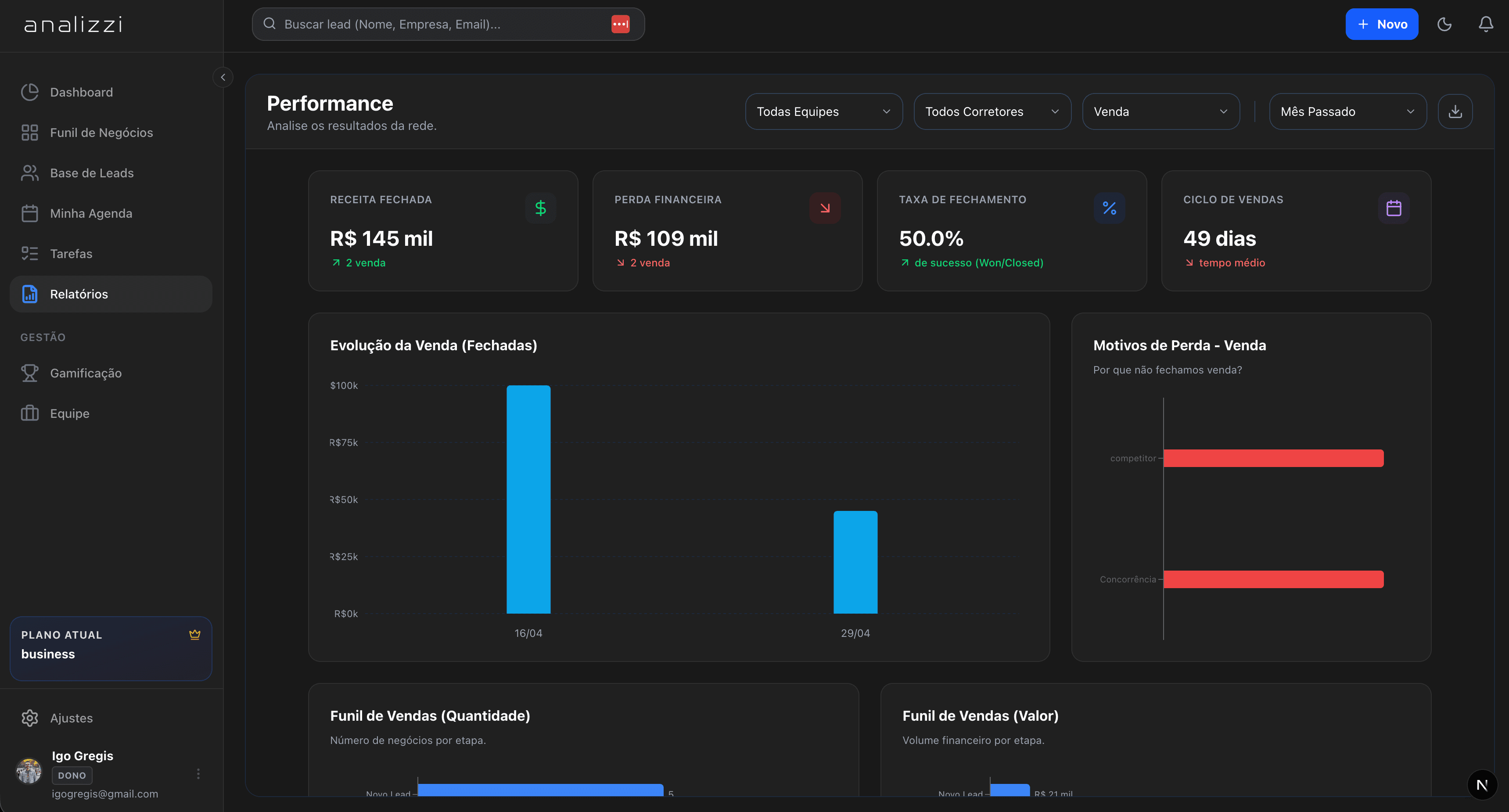The height and width of the screenshot is (812, 1509).
Task: Click the calendar icon on Ciclo de Vendas
Action: coord(1394,208)
